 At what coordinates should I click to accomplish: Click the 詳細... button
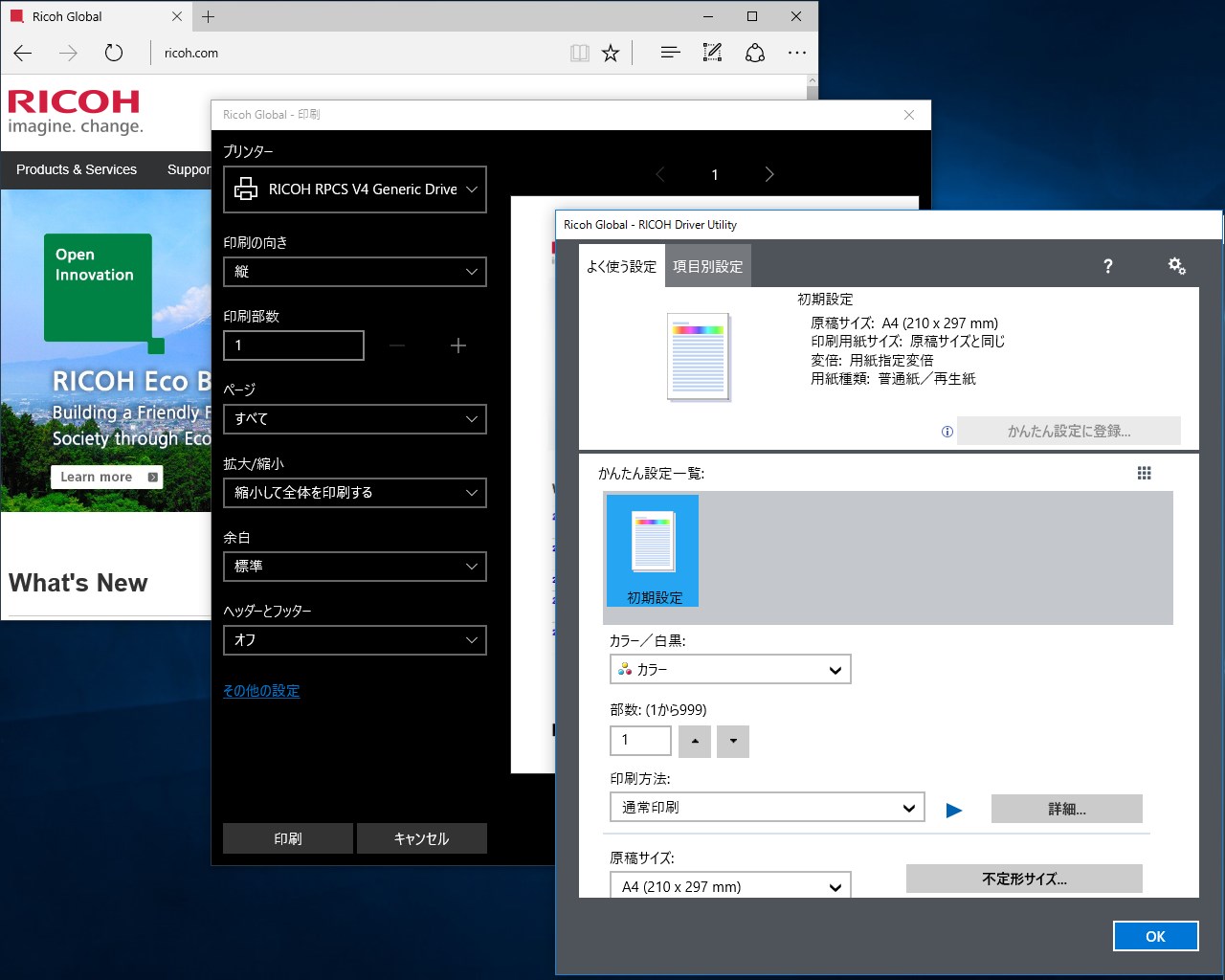(x=1067, y=809)
